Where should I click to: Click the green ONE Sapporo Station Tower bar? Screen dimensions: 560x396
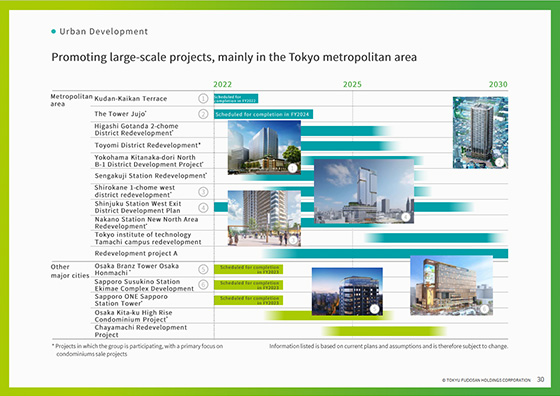tap(249, 300)
